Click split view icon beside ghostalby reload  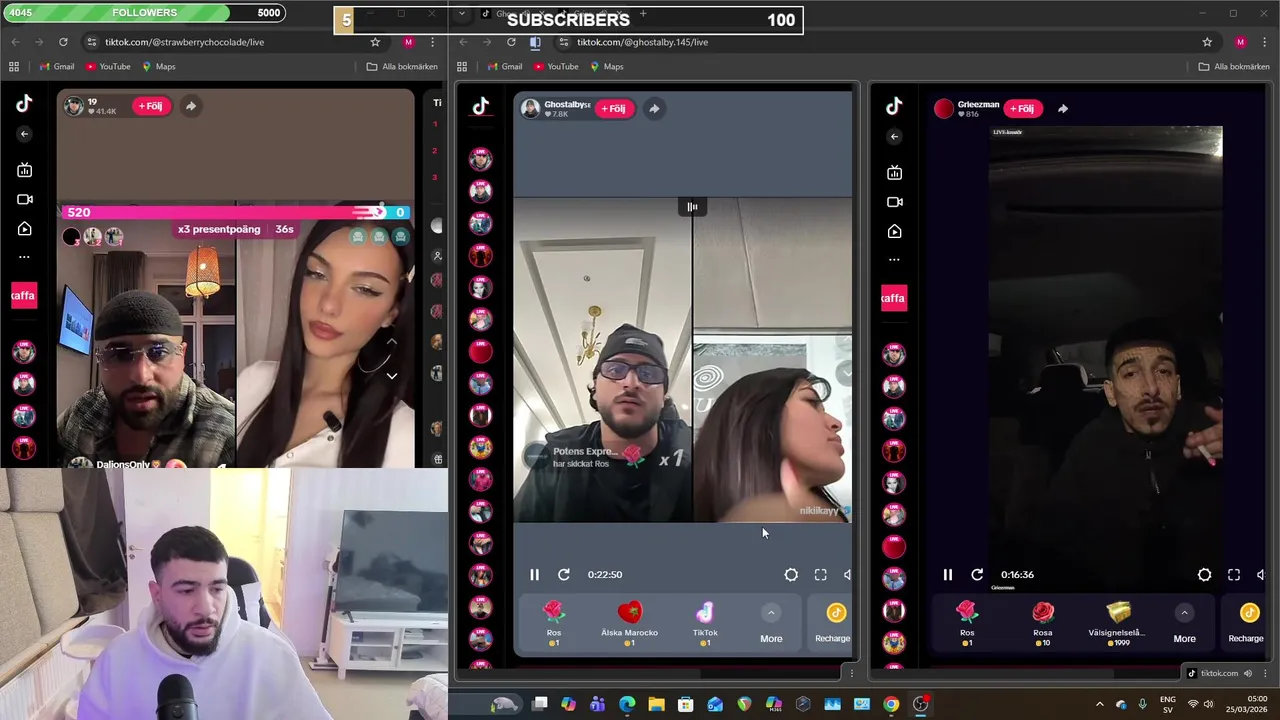coord(535,42)
